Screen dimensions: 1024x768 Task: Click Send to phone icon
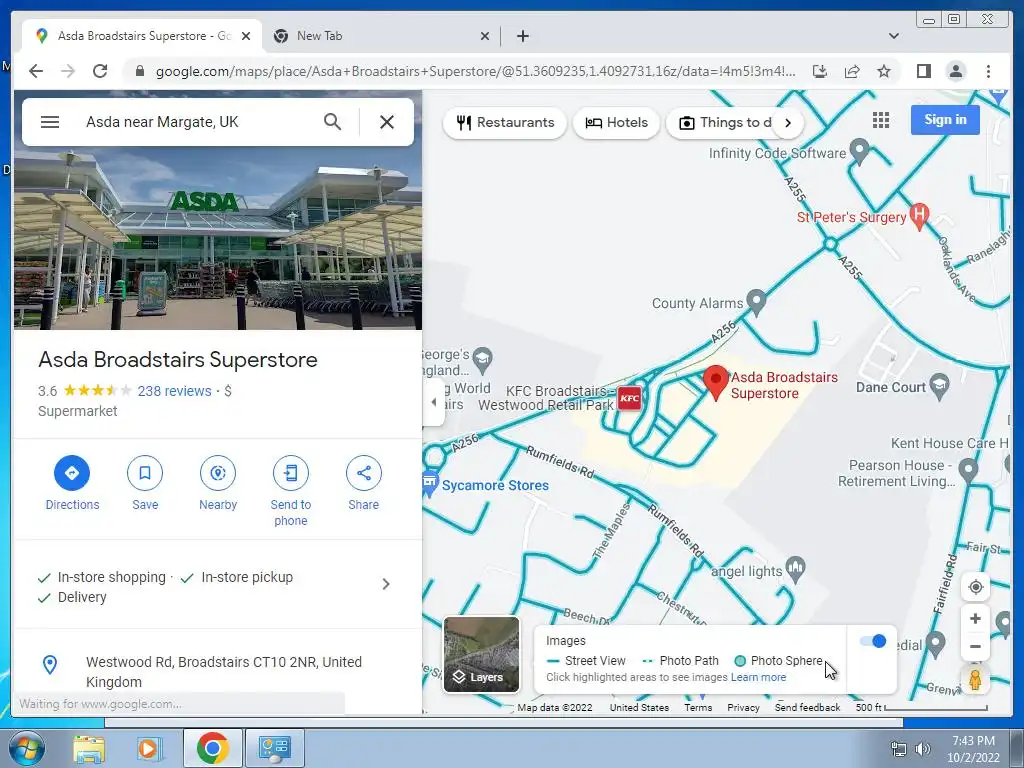(x=291, y=473)
